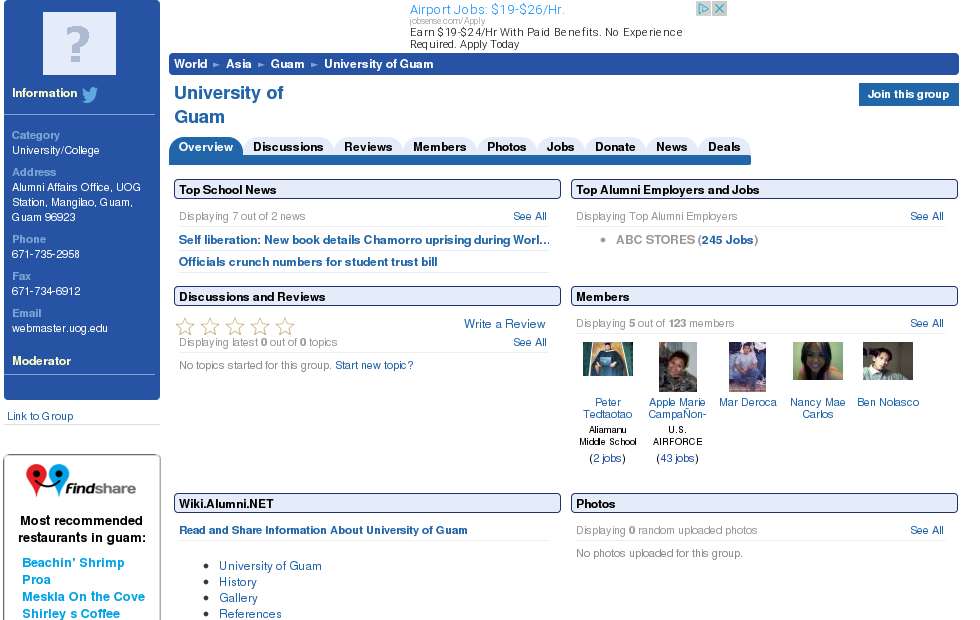Switch to the Overview tab

206,147
